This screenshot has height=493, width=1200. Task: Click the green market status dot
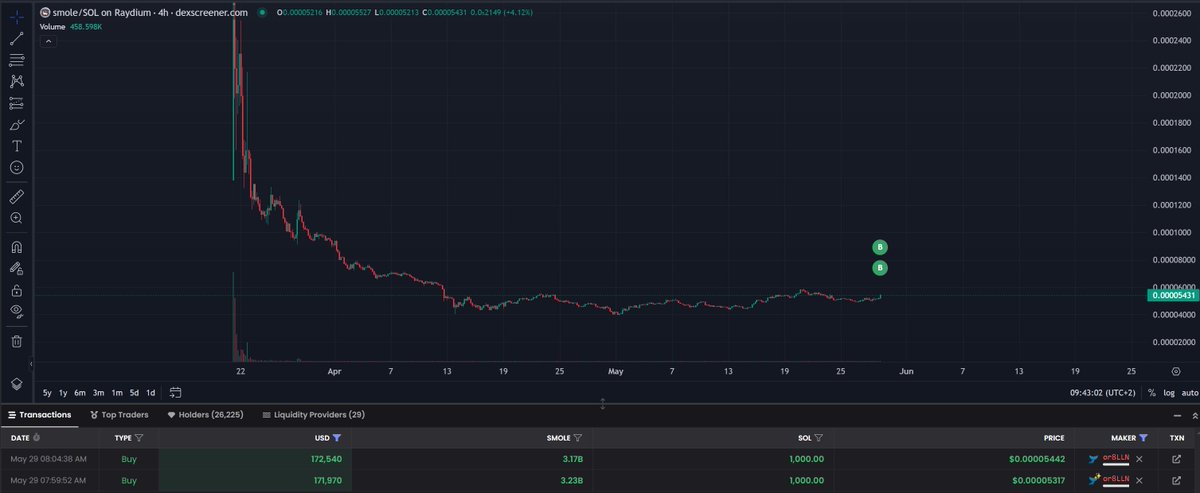(261, 12)
